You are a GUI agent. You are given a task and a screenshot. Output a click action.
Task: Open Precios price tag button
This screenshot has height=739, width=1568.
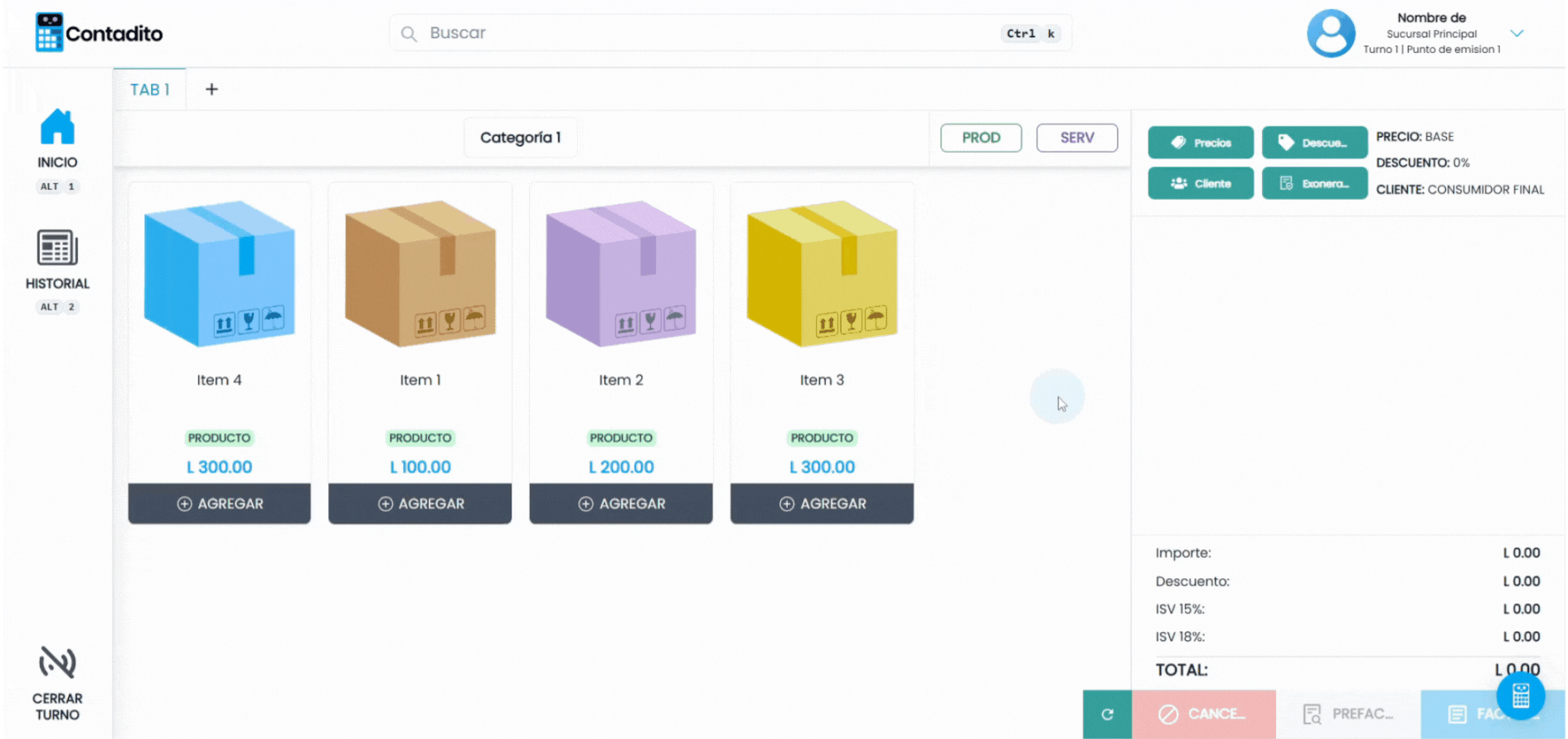[x=1201, y=143]
